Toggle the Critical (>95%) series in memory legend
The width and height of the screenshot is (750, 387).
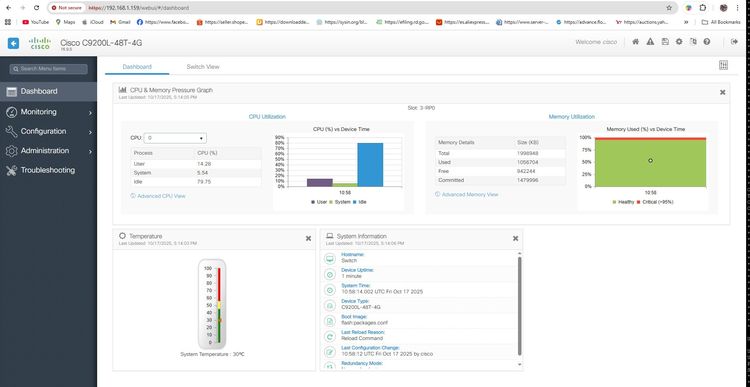pyautogui.click(x=655, y=202)
